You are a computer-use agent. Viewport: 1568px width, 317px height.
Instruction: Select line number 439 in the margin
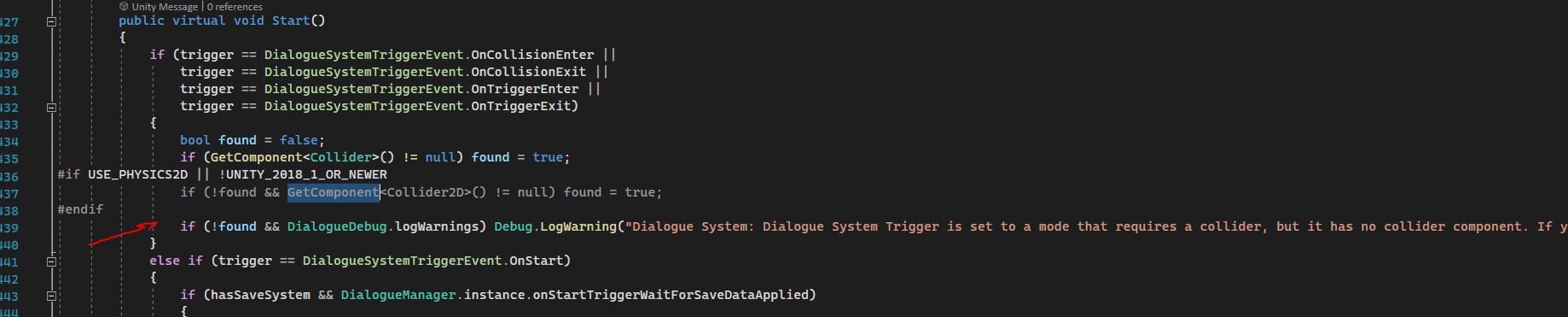pos(9,227)
